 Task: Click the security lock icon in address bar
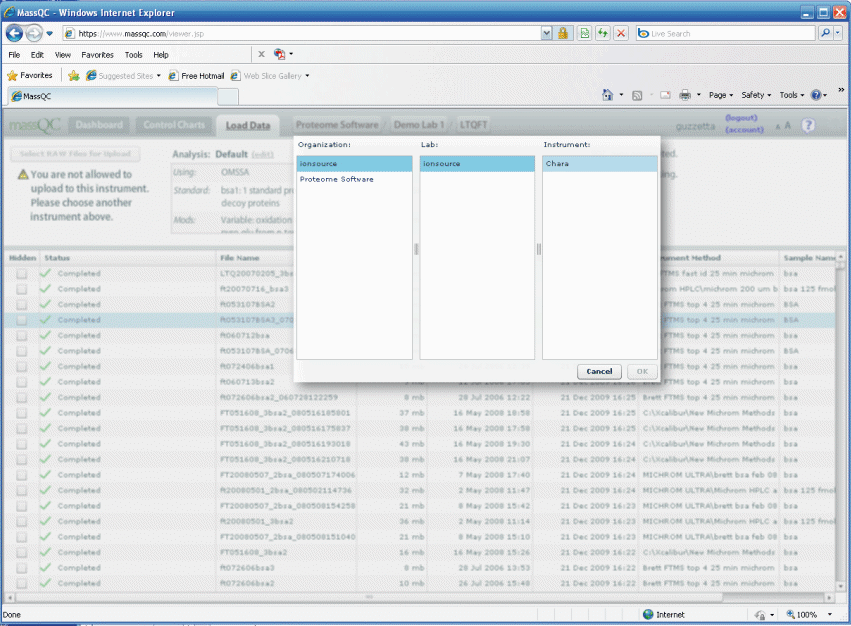(563, 34)
